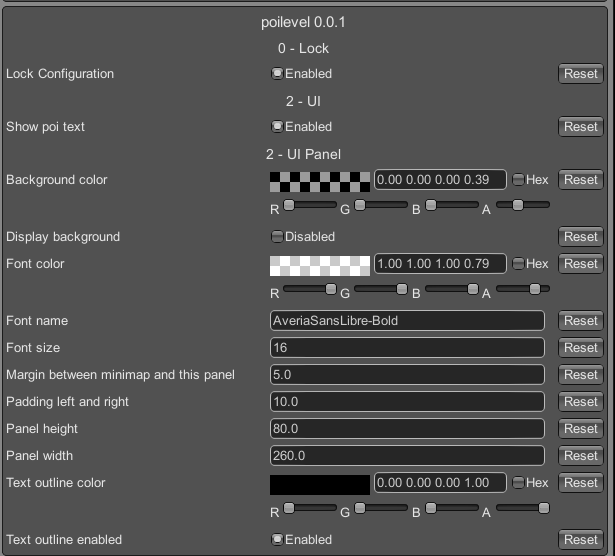Click Background color A slider
The height and width of the screenshot is (556, 615).
pos(523,205)
